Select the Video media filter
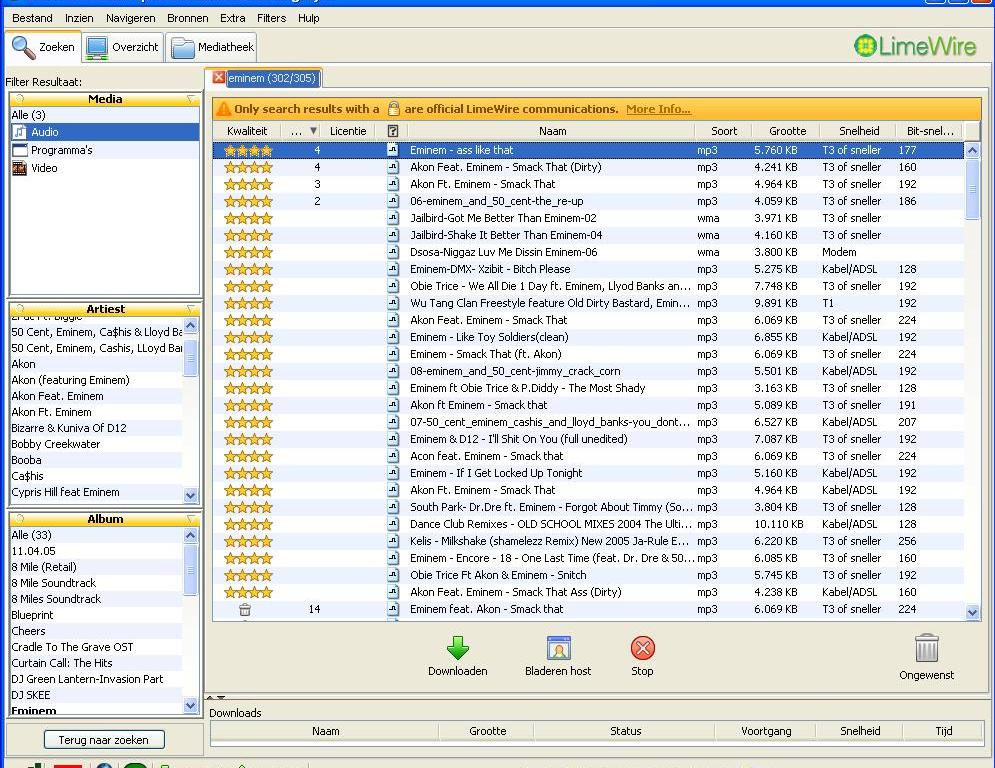Viewport: 995px width, 768px height. [x=44, y=168]
